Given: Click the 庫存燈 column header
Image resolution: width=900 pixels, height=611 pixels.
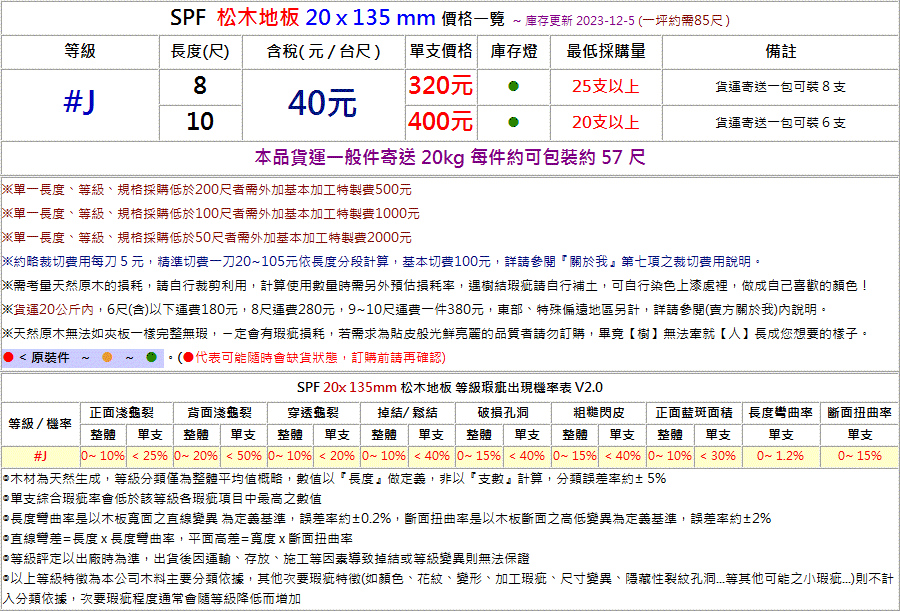Looking at the screenshot, I should tap(514, 52).
